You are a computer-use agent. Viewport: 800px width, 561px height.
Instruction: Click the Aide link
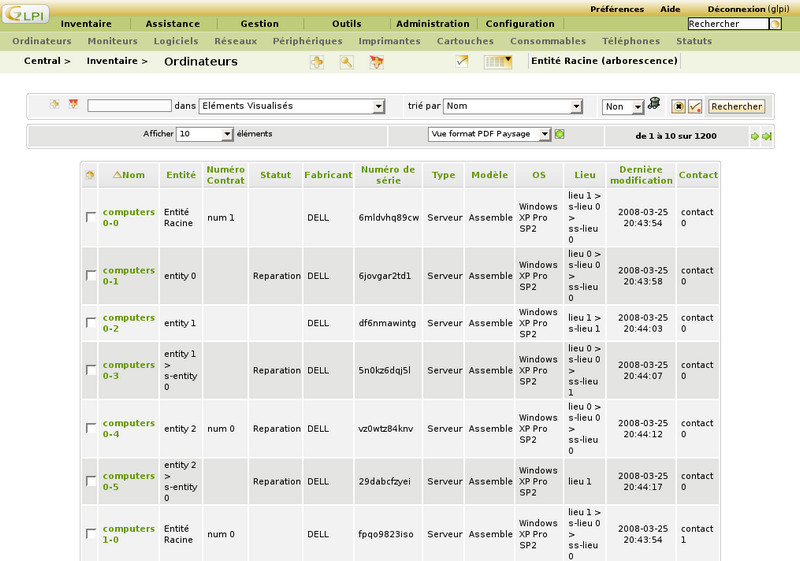(670, 9)
